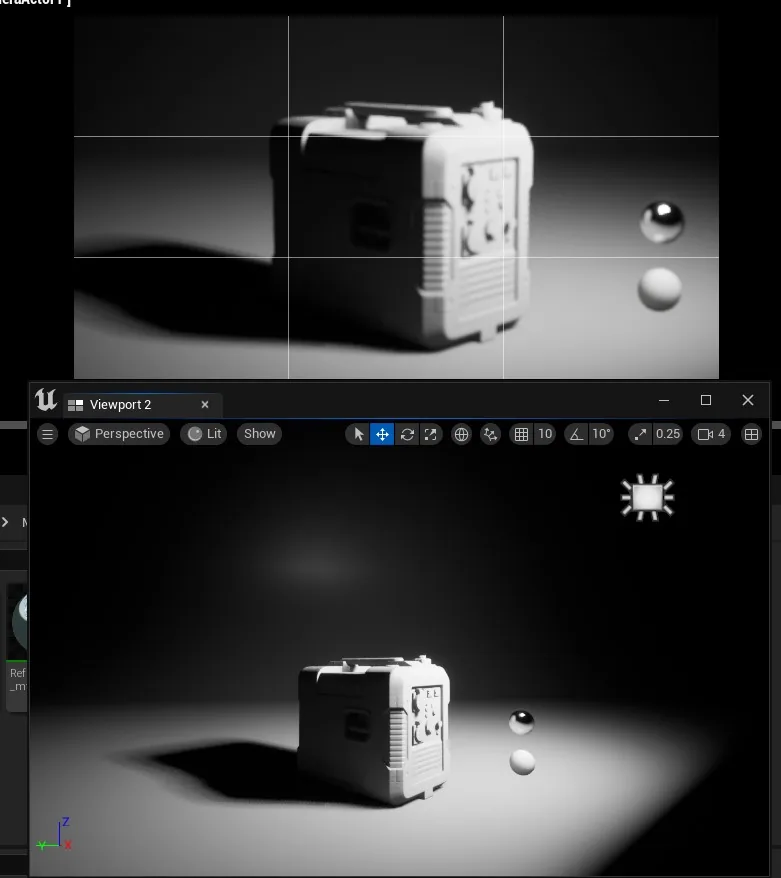
Task: Click the Unreal Engine logo icon
Action: (x=45, y=400)
